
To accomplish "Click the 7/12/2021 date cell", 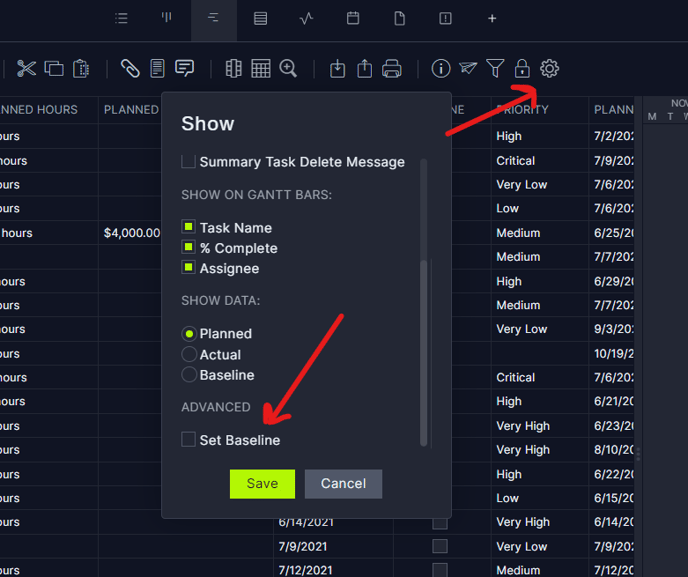I will (x=305, y=570).
